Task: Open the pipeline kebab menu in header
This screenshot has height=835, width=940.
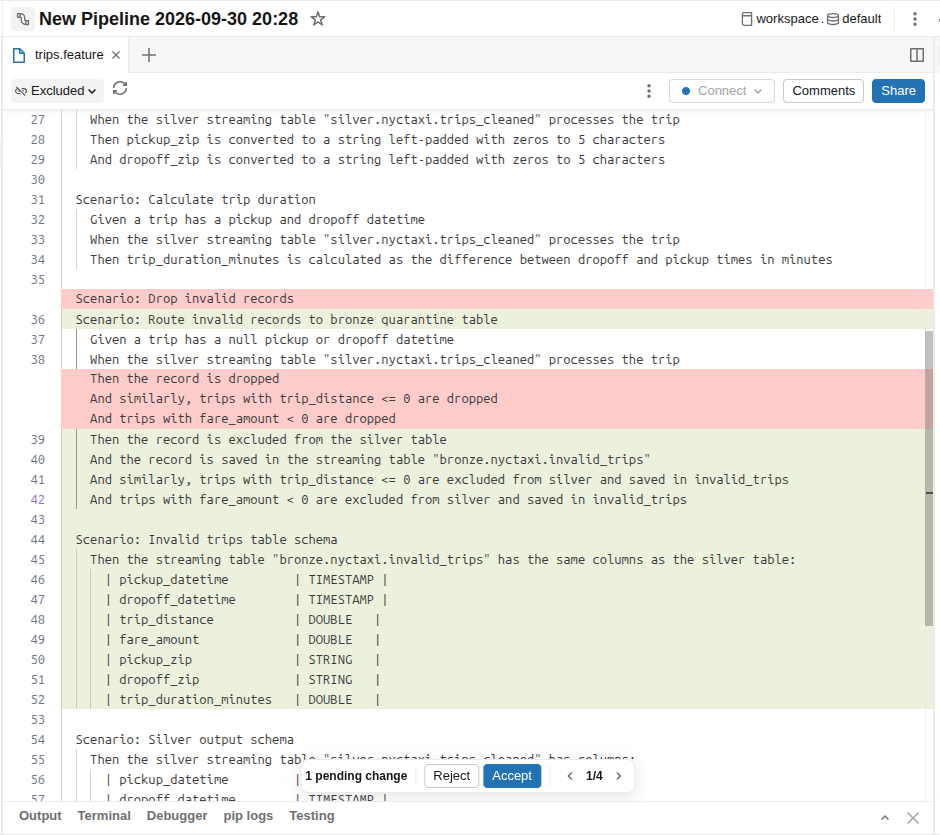Action: (x=914, y=19)
